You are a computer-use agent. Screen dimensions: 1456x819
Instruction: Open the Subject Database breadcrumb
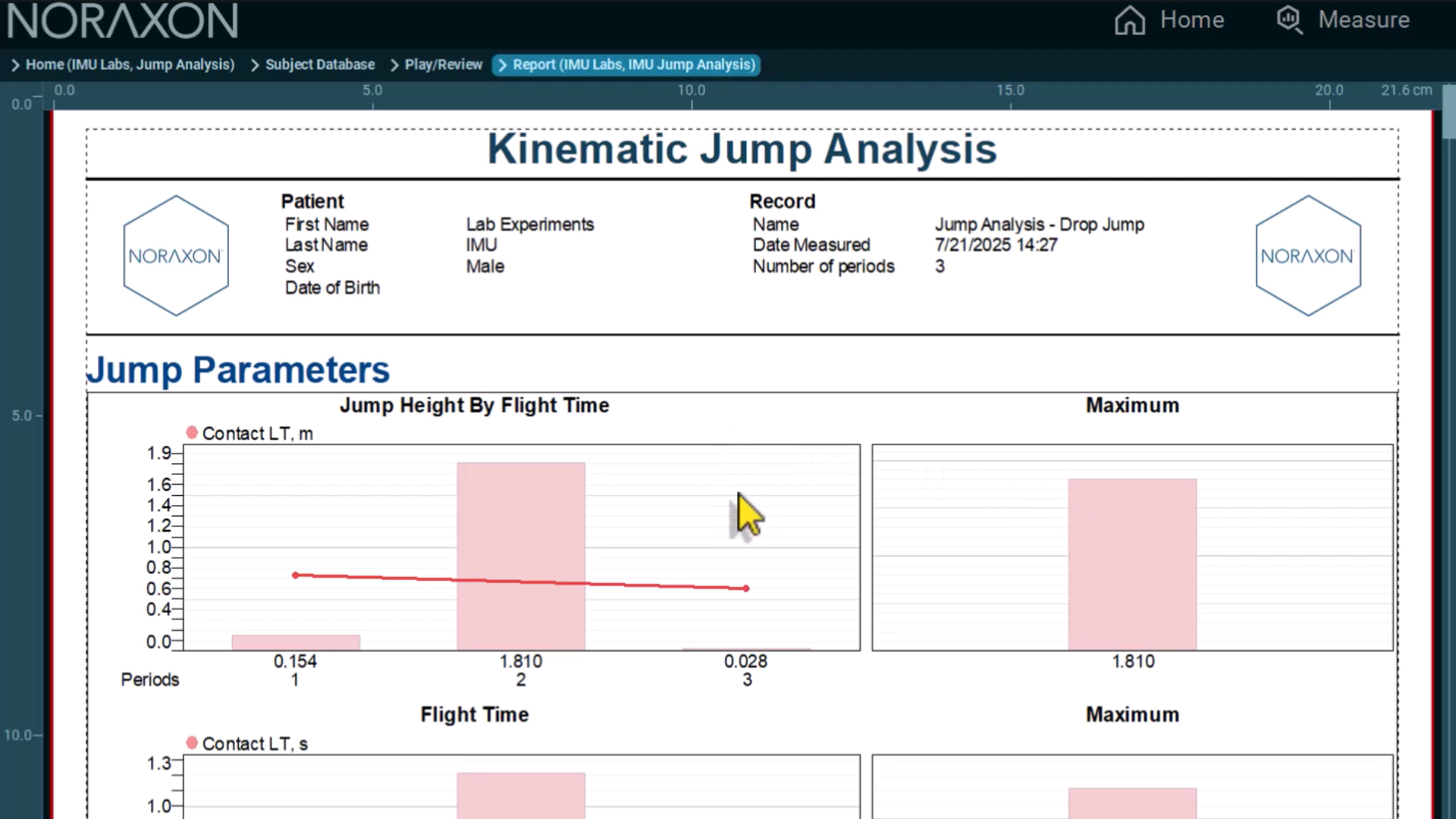pyautogui.click(x=320, y=64)
